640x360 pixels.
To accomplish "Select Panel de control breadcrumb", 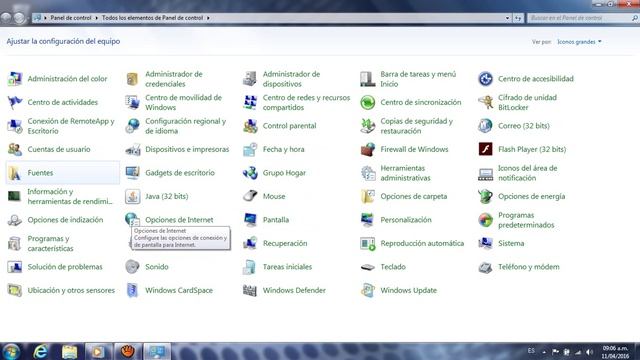I will click(71, 18).
